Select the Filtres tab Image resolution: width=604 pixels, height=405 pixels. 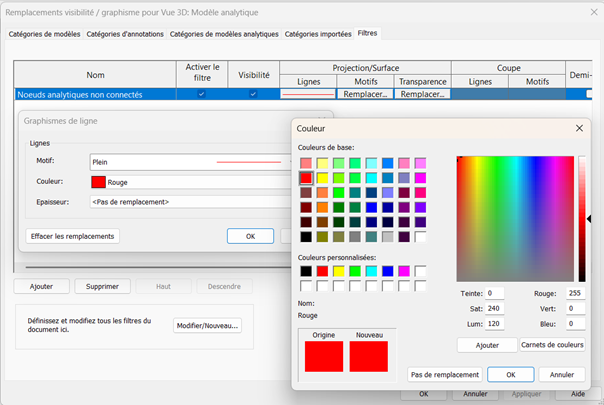click(x=367, y=33)
